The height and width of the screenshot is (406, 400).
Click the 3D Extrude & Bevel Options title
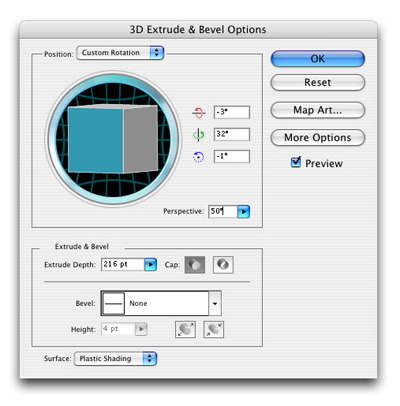click(x=198, y=30)
